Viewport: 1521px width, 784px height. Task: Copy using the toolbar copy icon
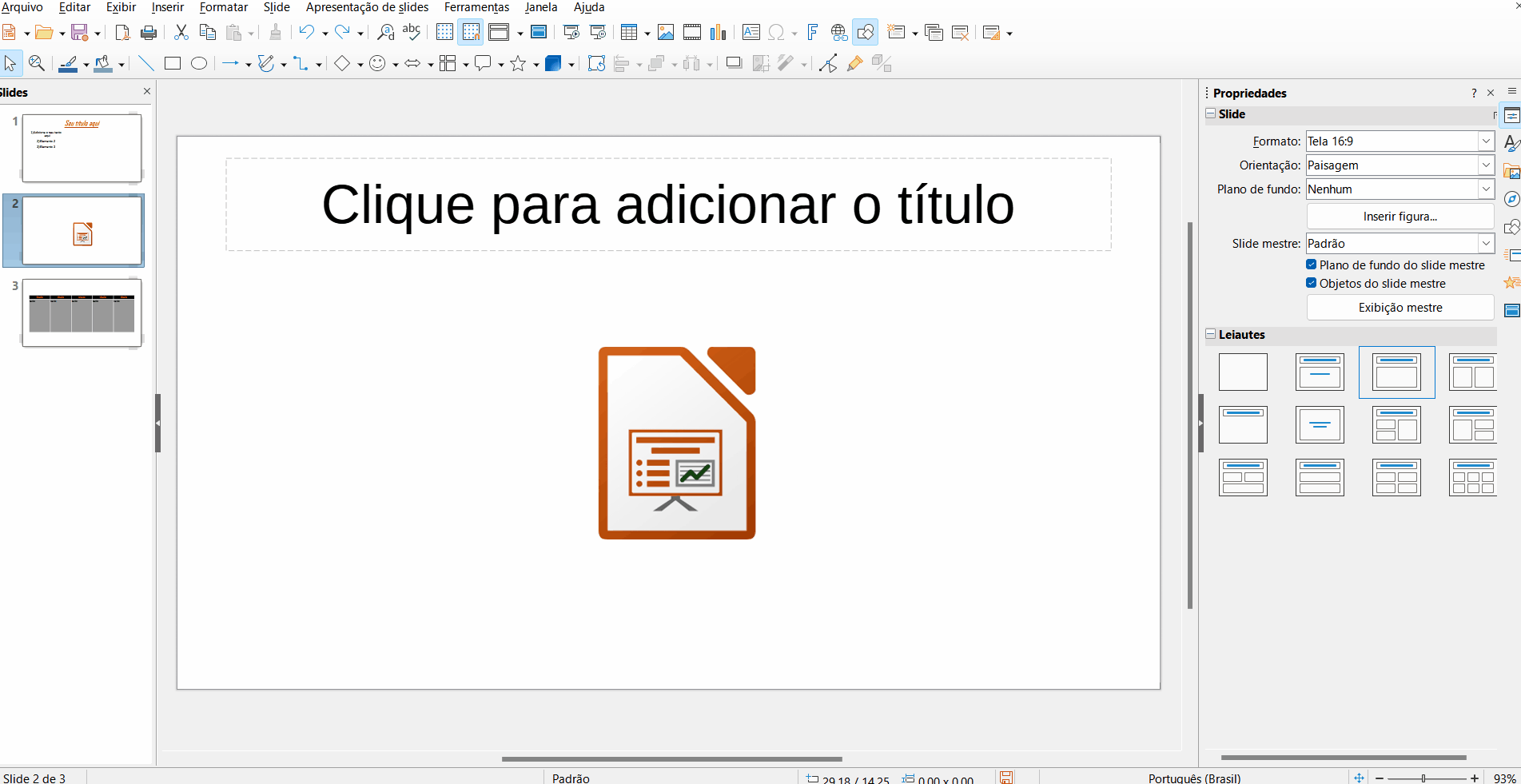pos(208,33)
